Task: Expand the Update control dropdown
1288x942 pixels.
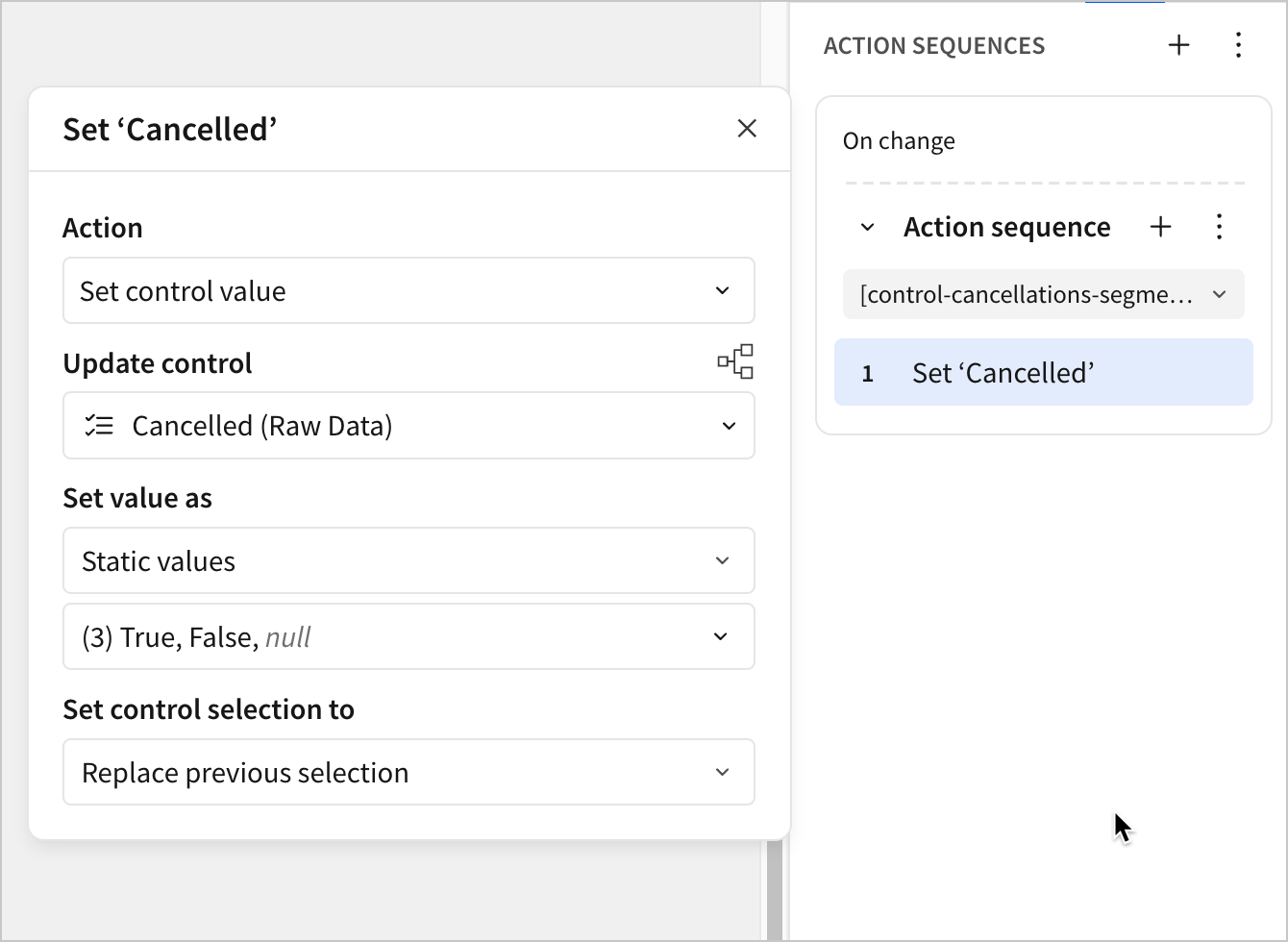Action: 409,426
